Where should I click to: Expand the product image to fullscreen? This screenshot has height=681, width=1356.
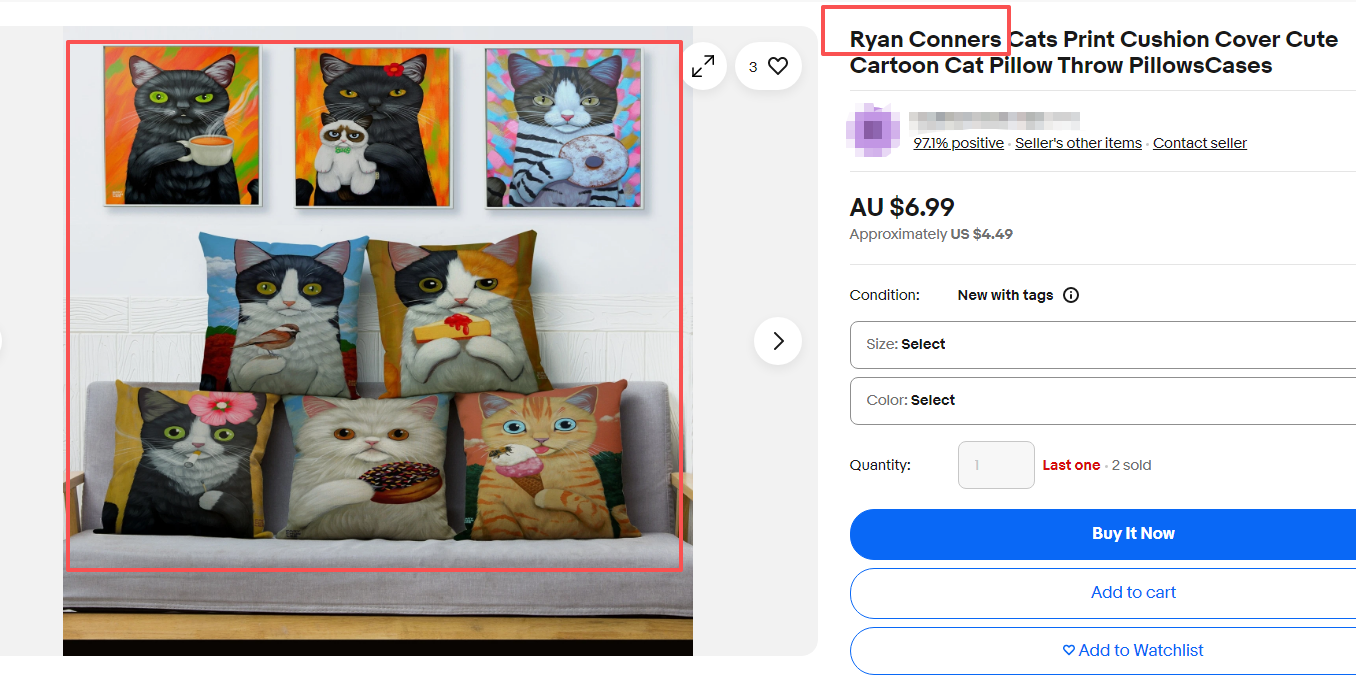704,66
